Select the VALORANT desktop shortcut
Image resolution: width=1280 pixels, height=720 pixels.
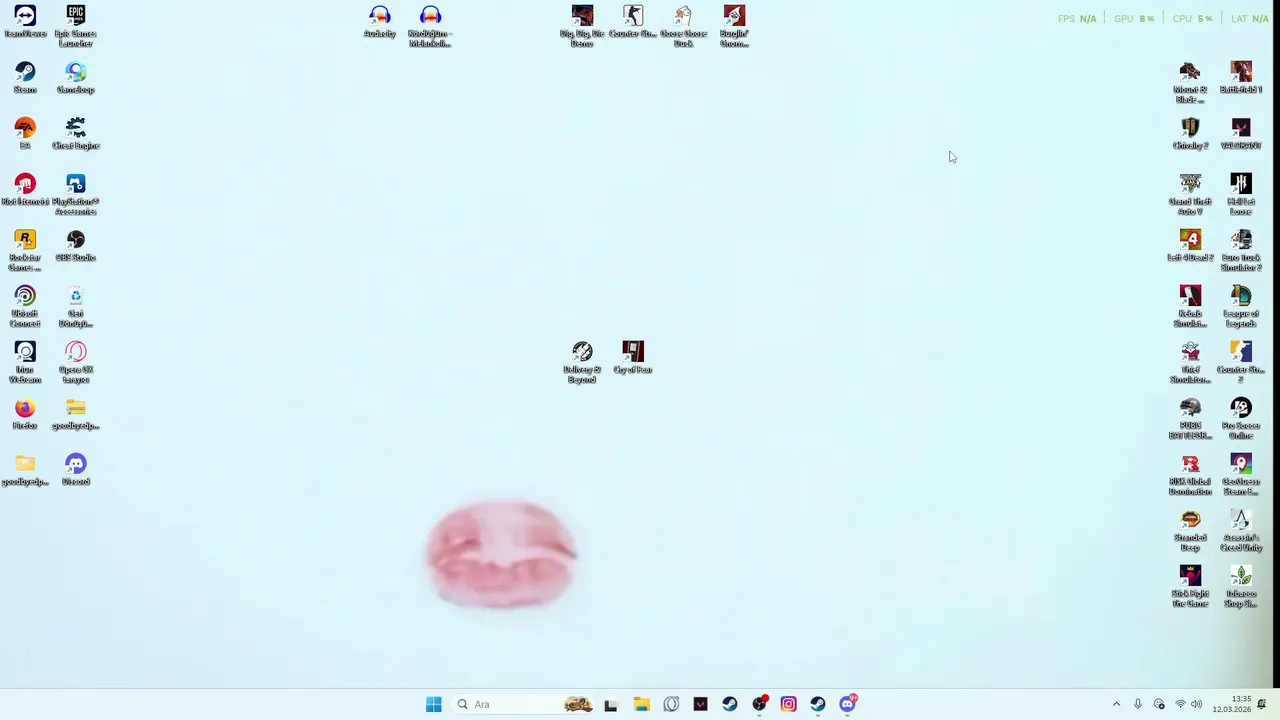pyautogui.click(x=1241, y=133)
